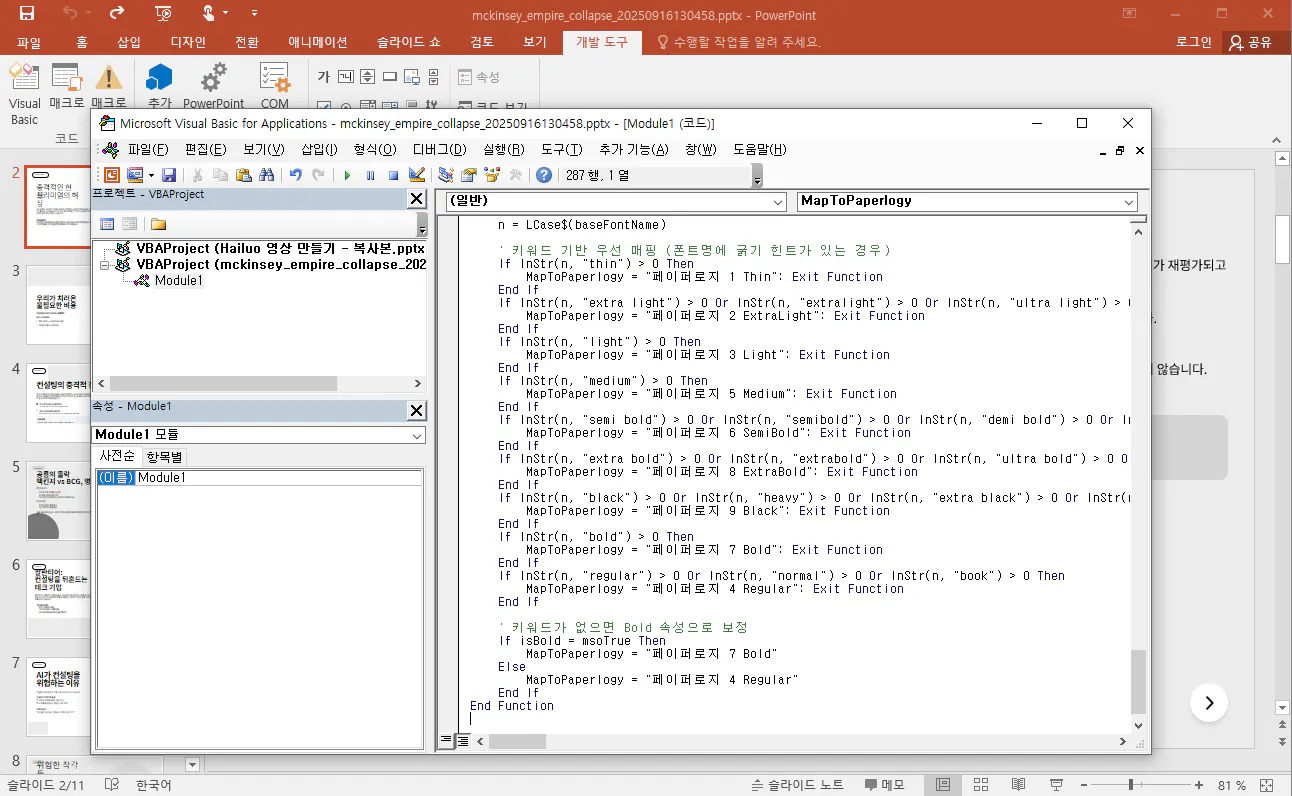
Task: Switch to View Code in the Project pane
Action: click(107, 224)
